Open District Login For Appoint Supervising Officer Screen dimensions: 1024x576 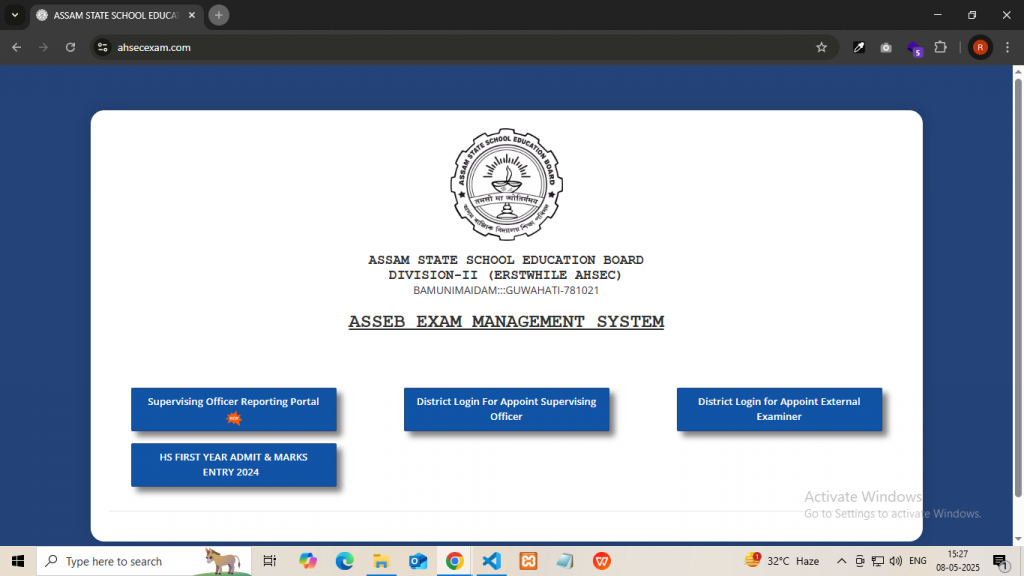click(506, 409)
